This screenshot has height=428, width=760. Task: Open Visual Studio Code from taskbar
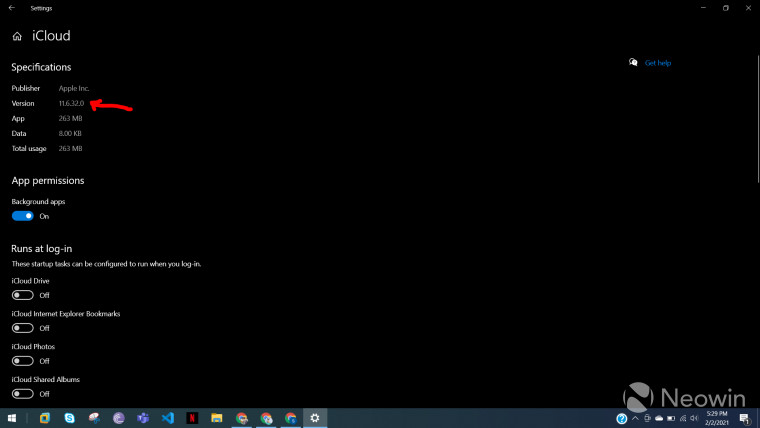(168, 418)
